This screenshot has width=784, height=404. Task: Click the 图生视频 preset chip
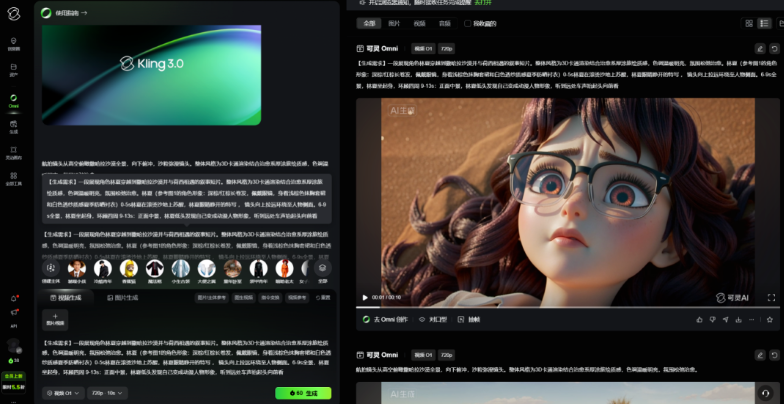point(244,298)
